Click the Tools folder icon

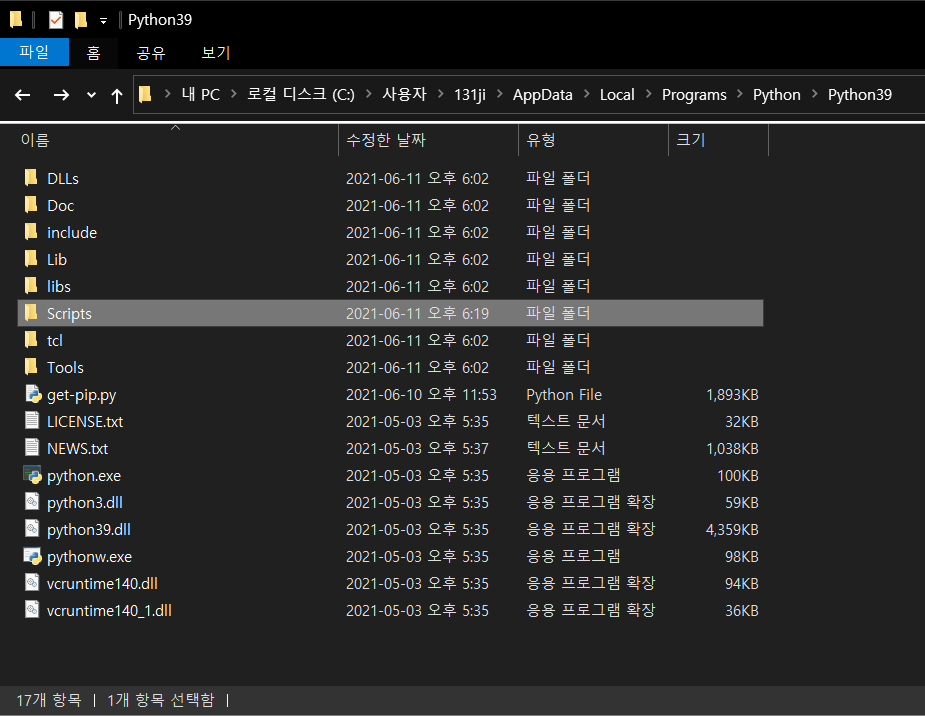[x=31, y=367]
